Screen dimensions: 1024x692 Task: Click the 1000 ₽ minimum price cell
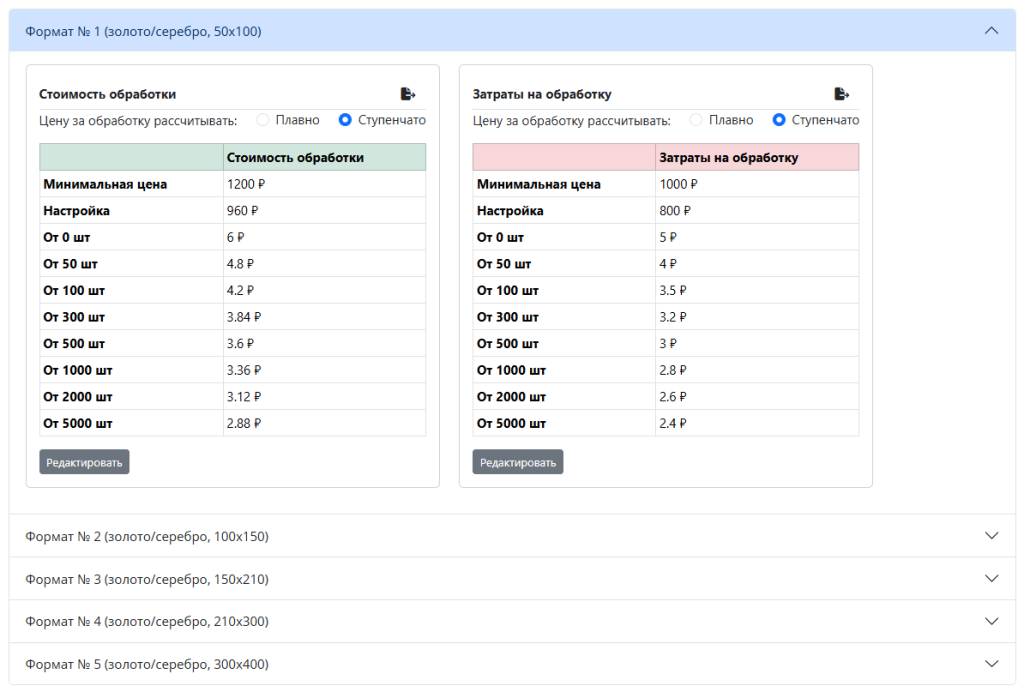[757, 184]
